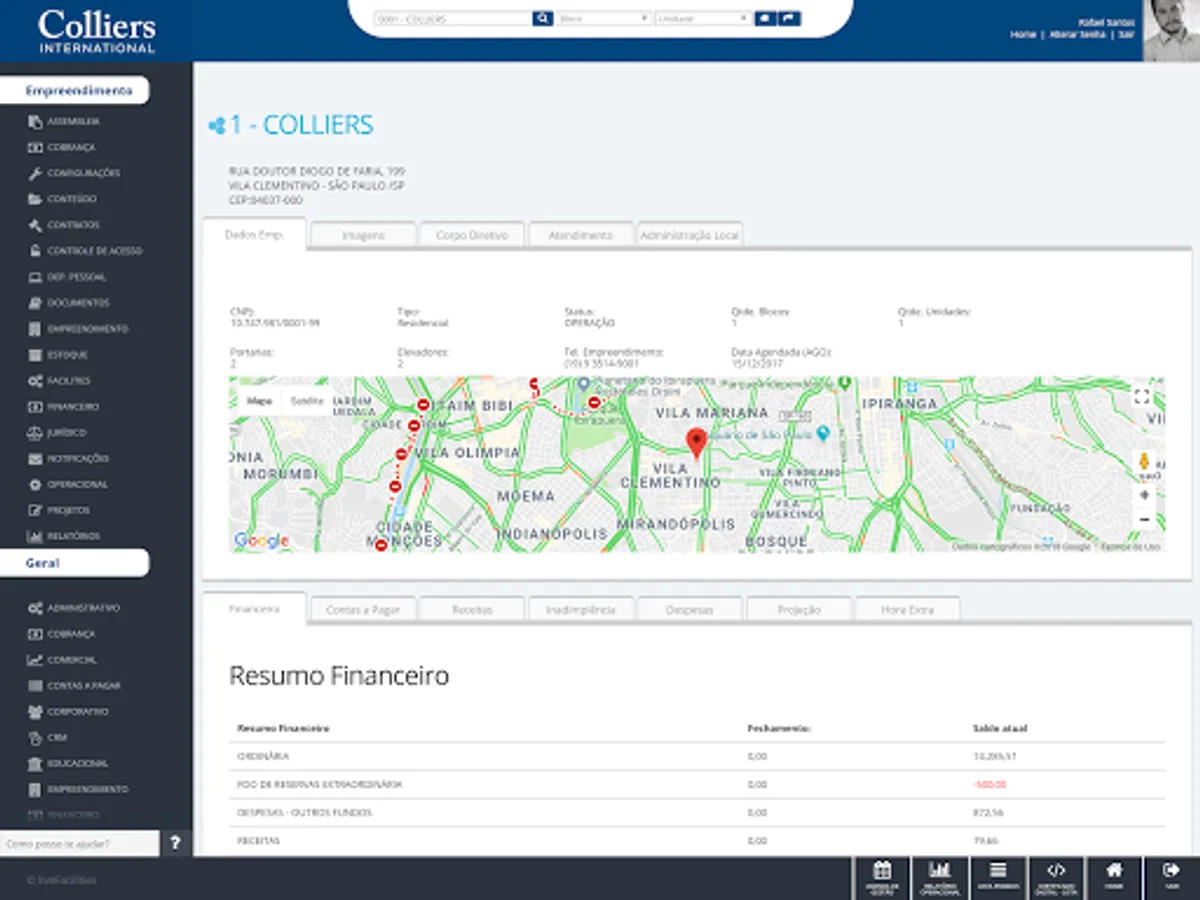Switch the map to Satélite view
This screenshot has width=1200, height=900.
pos(307,401)
